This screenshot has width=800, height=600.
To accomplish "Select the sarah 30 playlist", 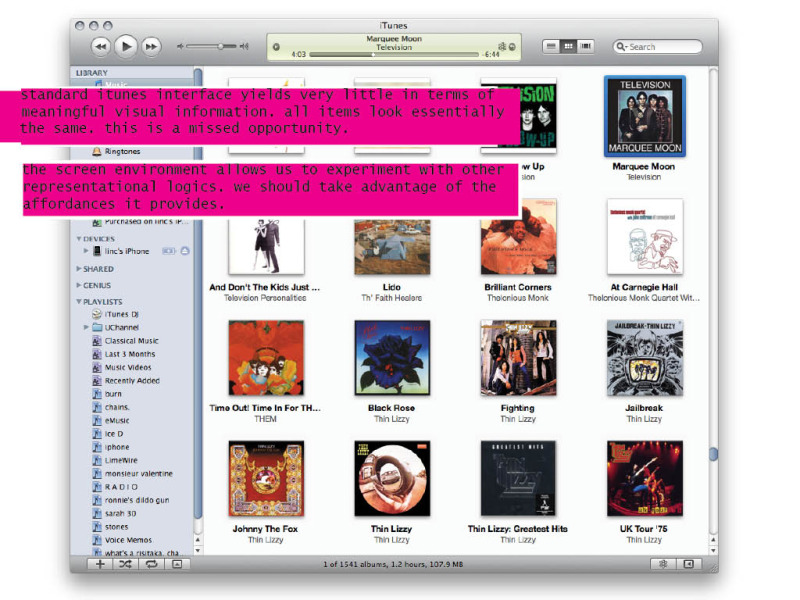I will pyautogui.click(x=114, y=513).
